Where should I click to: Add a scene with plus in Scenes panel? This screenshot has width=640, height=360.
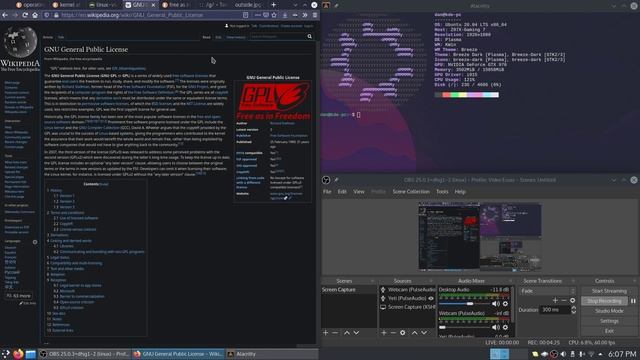click(325, 333)
